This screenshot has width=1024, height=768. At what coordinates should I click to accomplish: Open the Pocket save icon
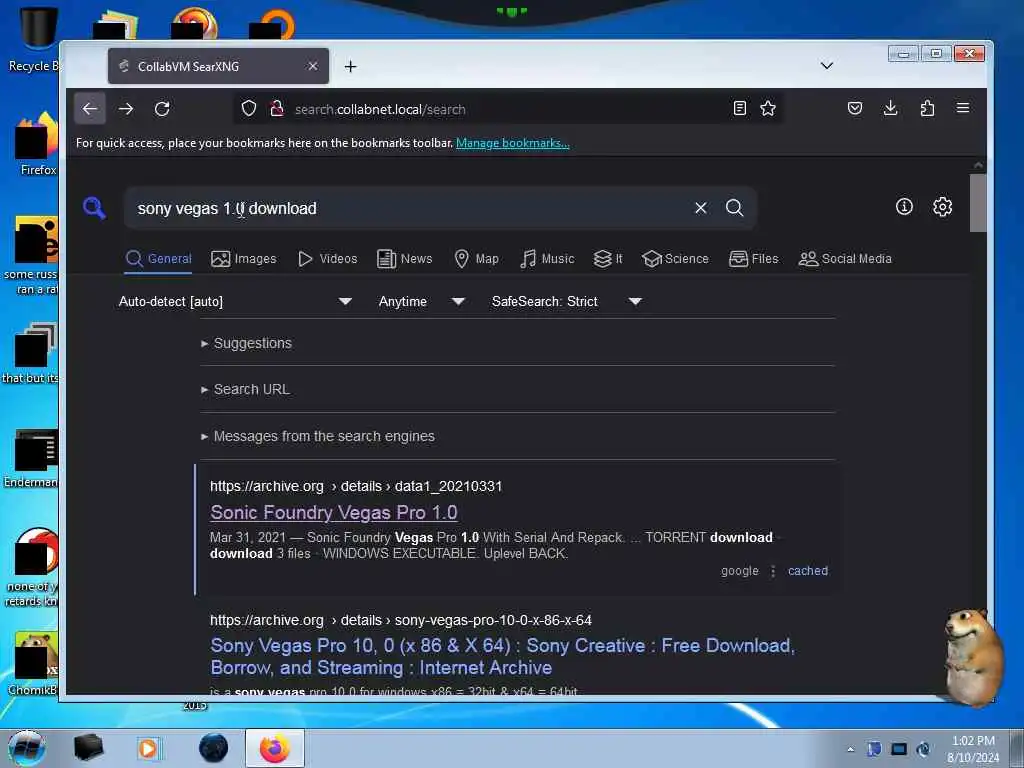tap(855, 108)
